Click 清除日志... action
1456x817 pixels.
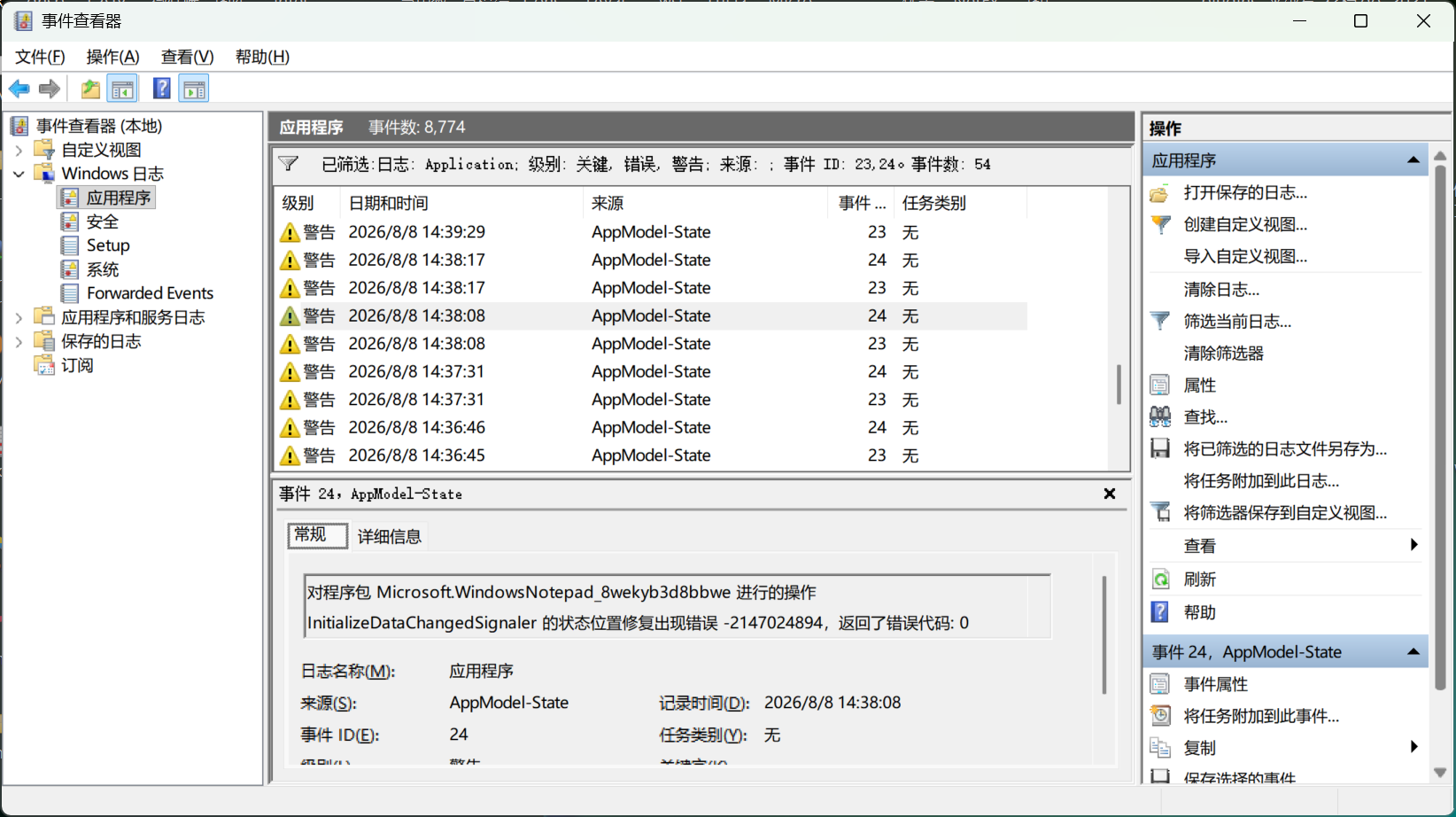(1221, 290)
